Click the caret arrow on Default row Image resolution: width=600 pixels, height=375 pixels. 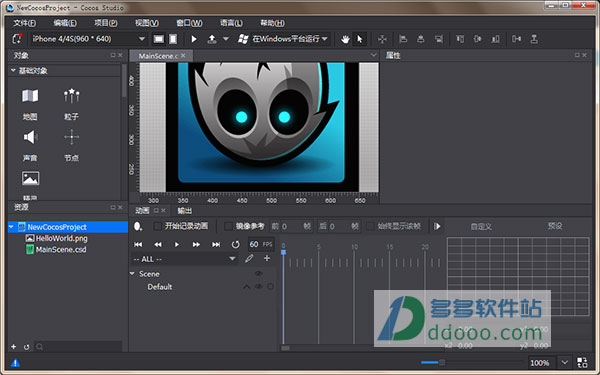point(246,287)
